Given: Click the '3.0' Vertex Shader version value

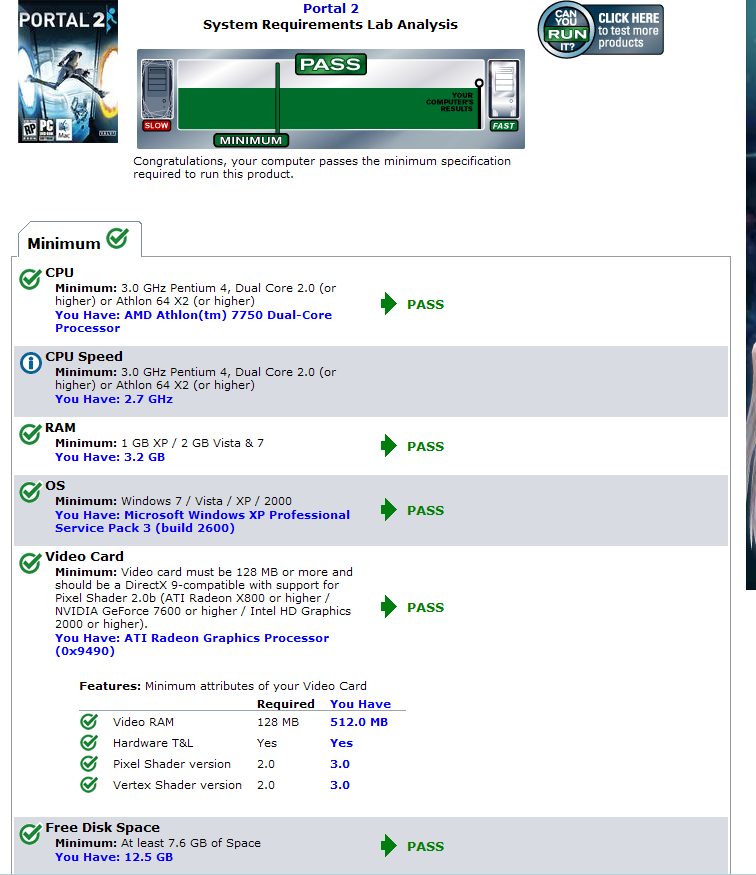Looking at the screenshot, I should pyautogui.click(x=340, y=785).
